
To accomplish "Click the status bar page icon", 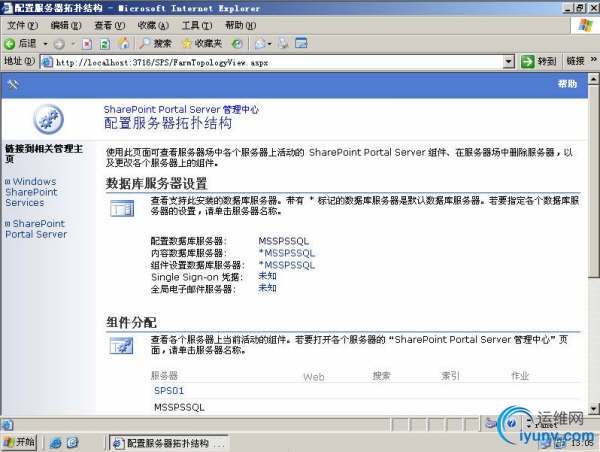I will point(7,424).
